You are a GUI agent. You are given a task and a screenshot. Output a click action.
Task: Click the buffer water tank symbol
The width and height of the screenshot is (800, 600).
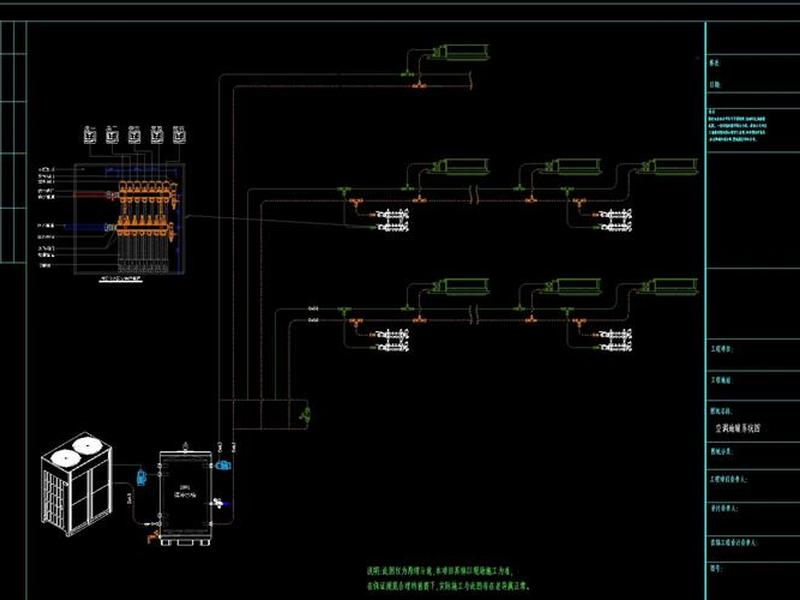click(186, 495)
